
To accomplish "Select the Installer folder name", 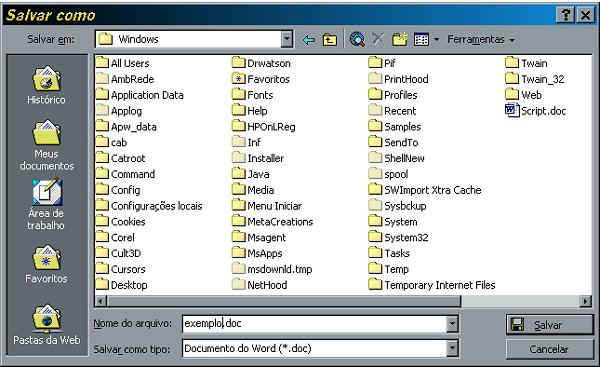I will click(x=266, y=158).
